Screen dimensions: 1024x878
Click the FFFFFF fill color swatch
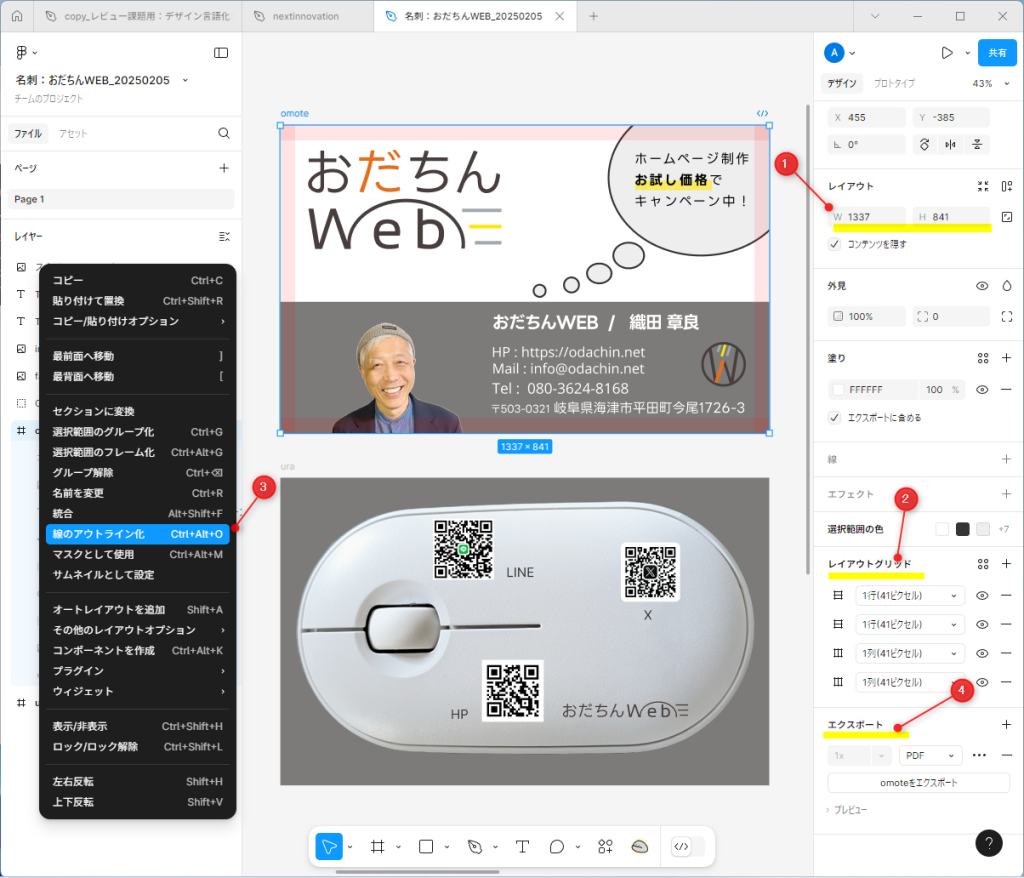click(x=838, y=389)
